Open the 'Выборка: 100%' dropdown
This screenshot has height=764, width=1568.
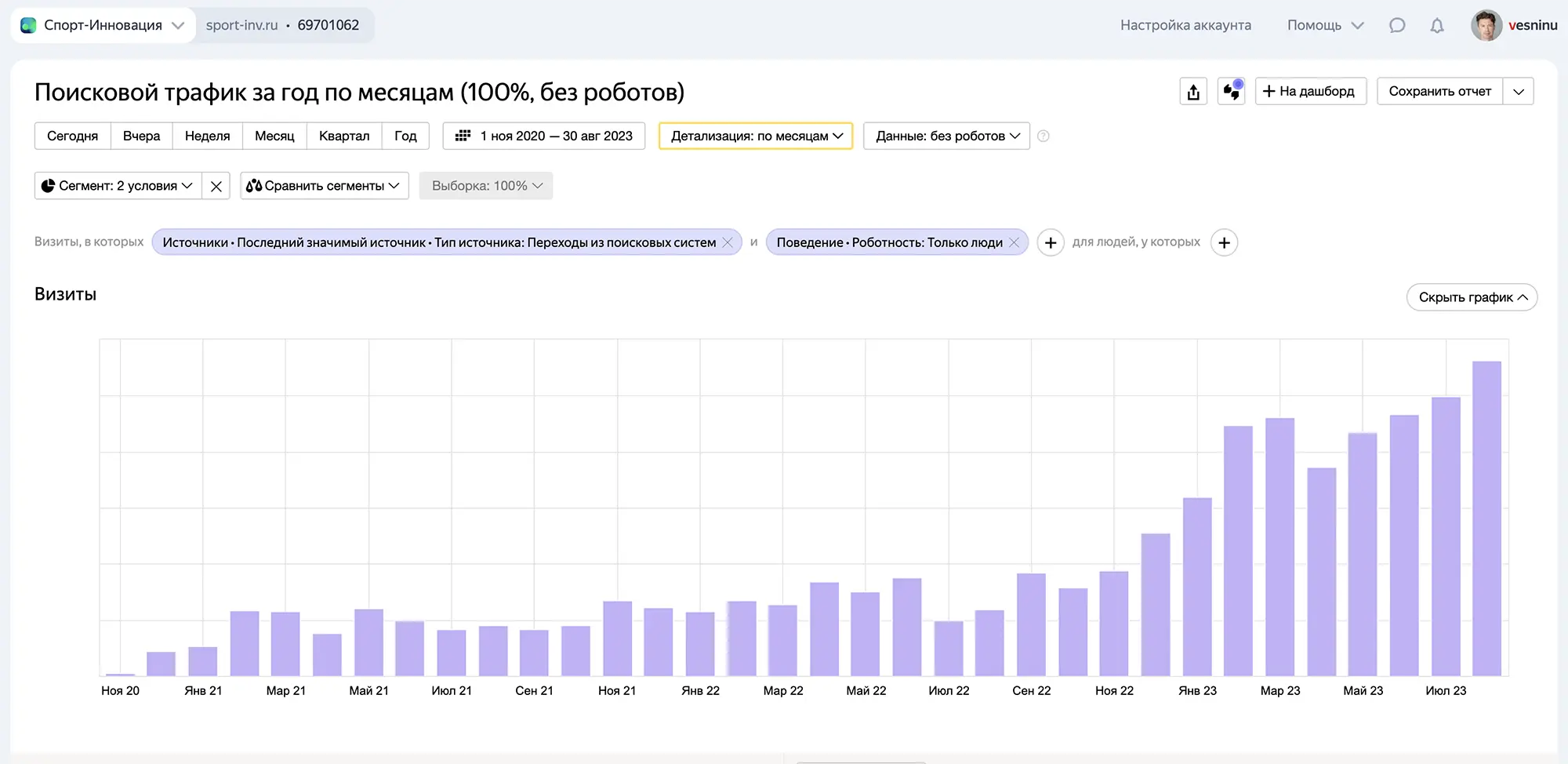coord(485,185)
